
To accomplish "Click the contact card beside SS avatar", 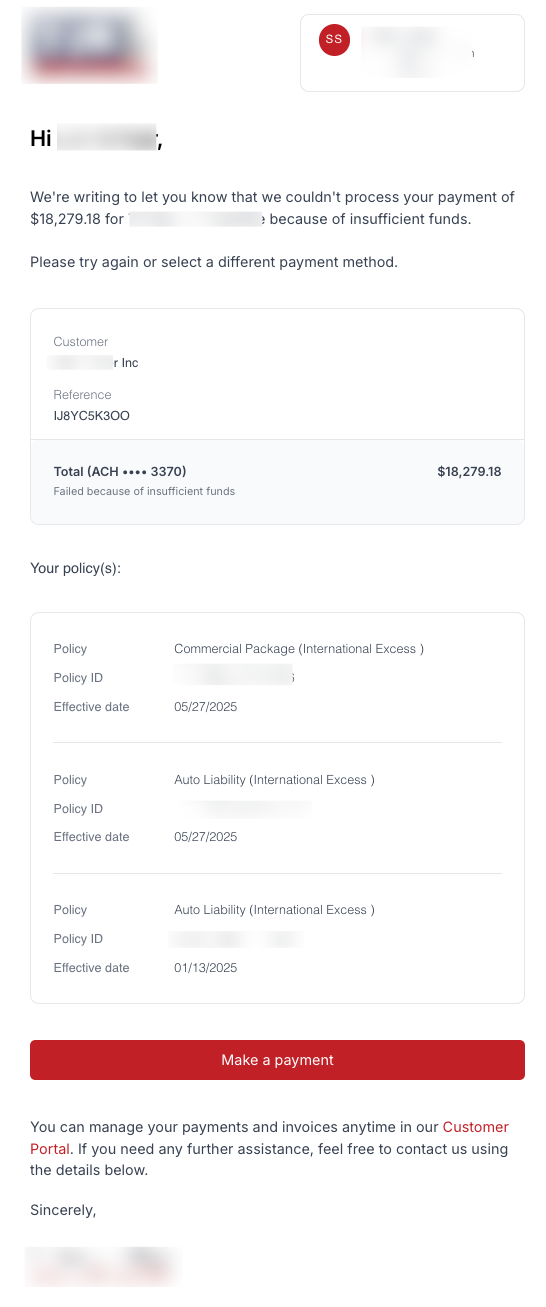I will click(x=412, y=53).
